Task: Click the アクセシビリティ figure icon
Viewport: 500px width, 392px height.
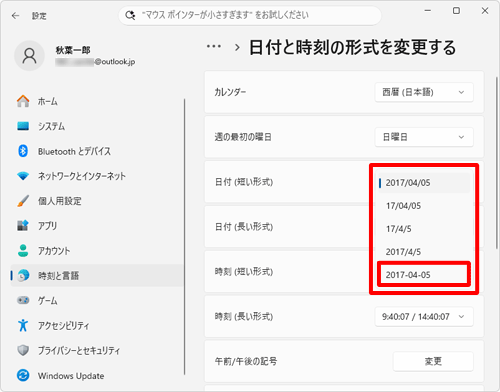Action: coord(23,325)
